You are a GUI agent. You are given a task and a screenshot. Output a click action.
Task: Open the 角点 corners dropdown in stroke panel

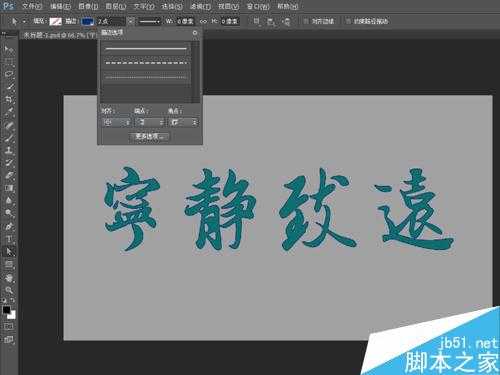pos(184,123)
